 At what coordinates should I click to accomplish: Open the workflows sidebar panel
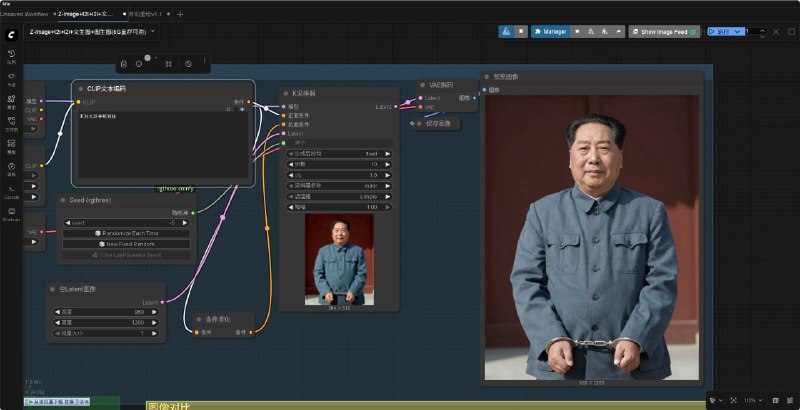(11, 124)
